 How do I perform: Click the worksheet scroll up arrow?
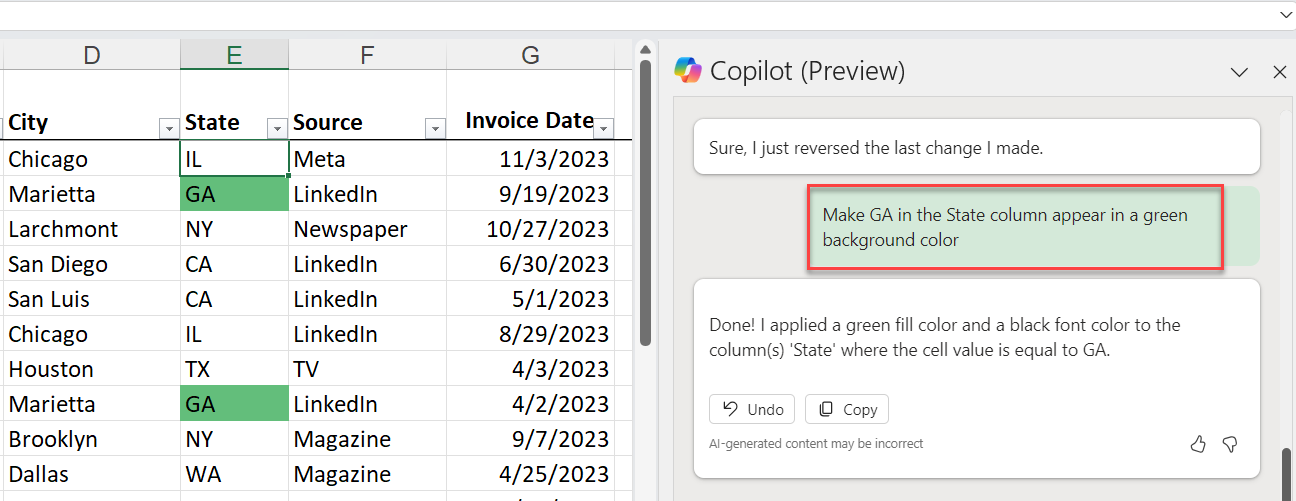645,48
